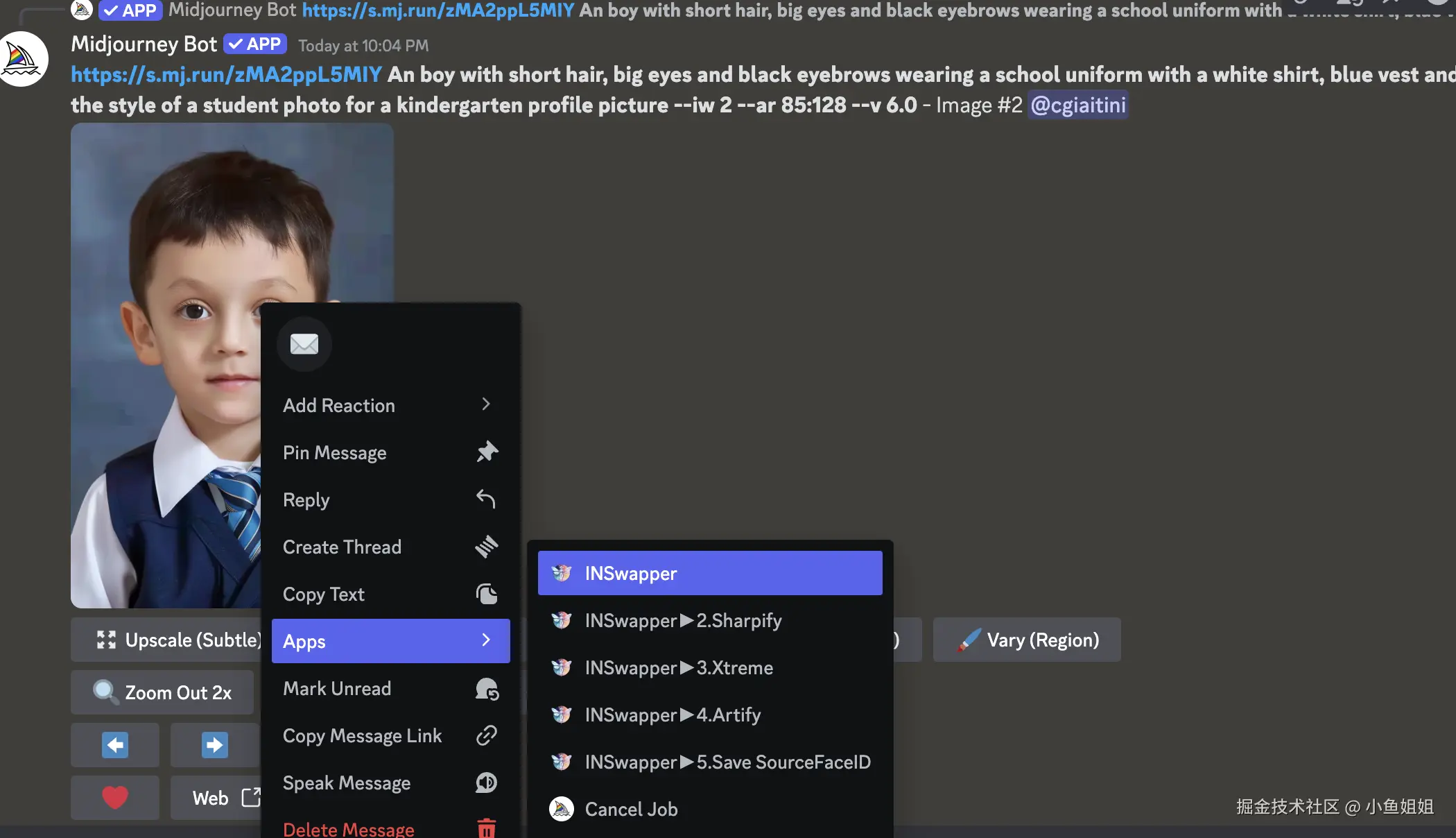Click the envelope icon in the context menu
Image resolution: width=1456 pixels, height=838 pixels.
(304, 344)
